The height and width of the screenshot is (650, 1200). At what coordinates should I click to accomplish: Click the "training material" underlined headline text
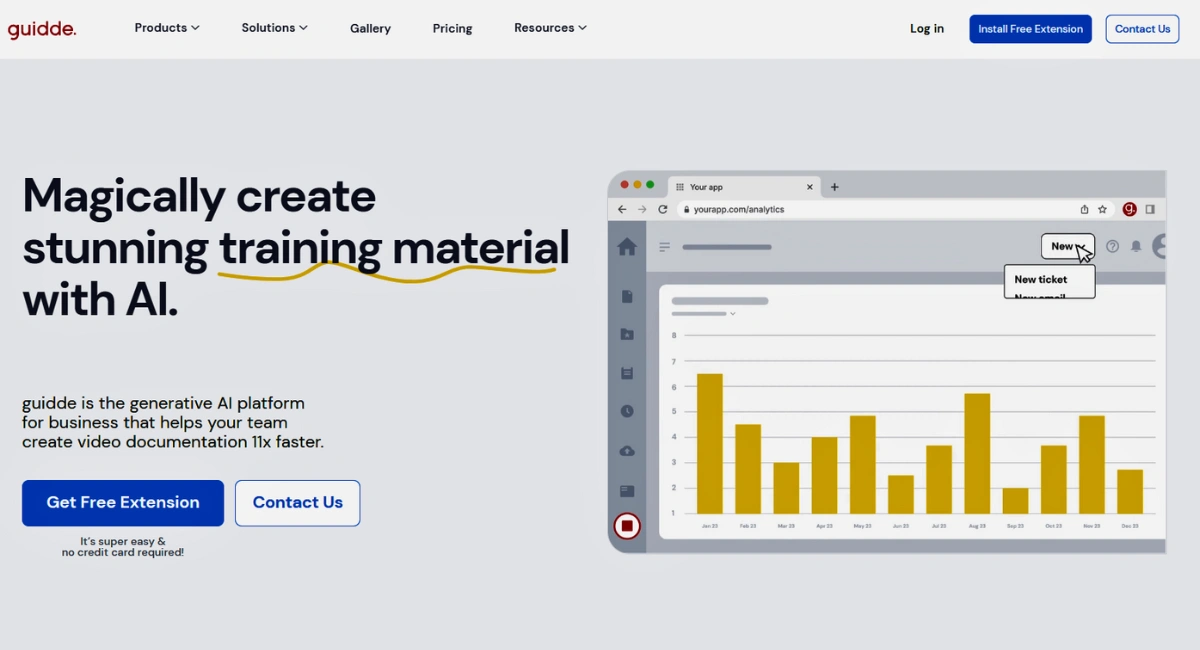pyautogui.click(x=394, y=249)
